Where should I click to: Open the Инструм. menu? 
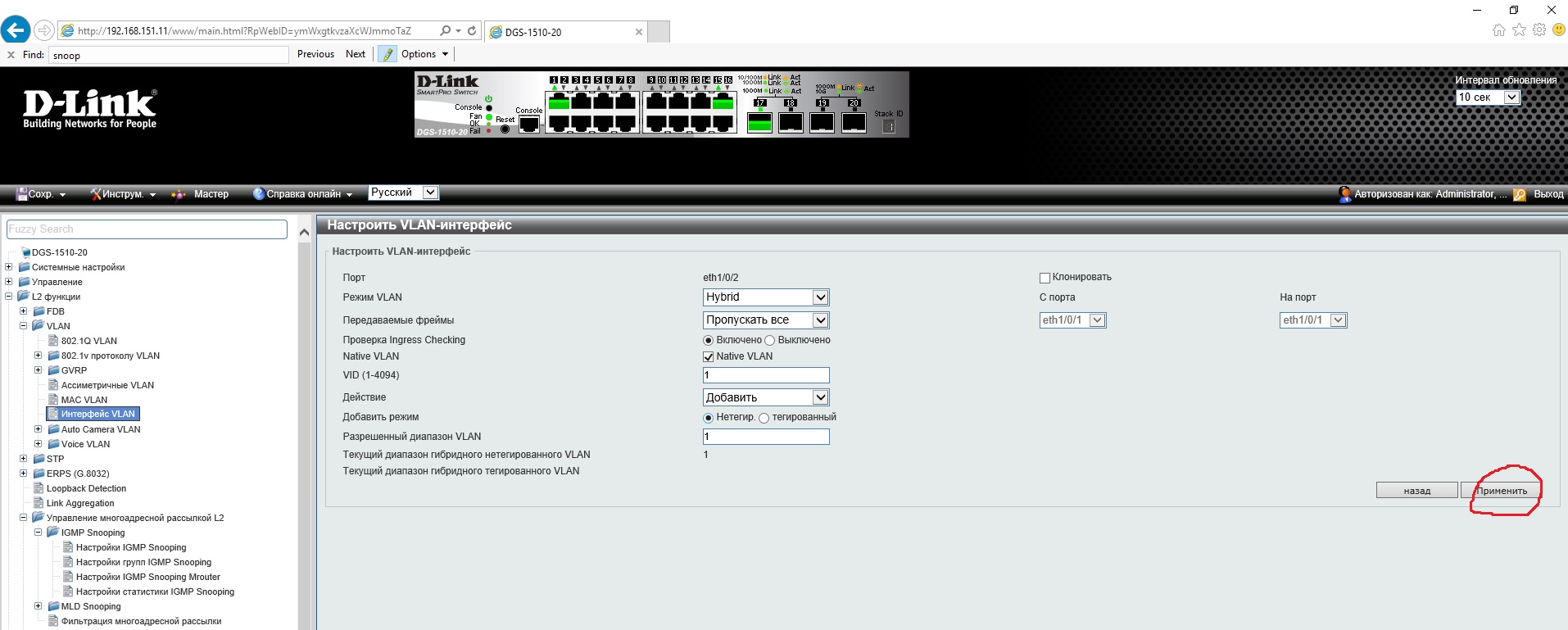(x=123, y=194)
